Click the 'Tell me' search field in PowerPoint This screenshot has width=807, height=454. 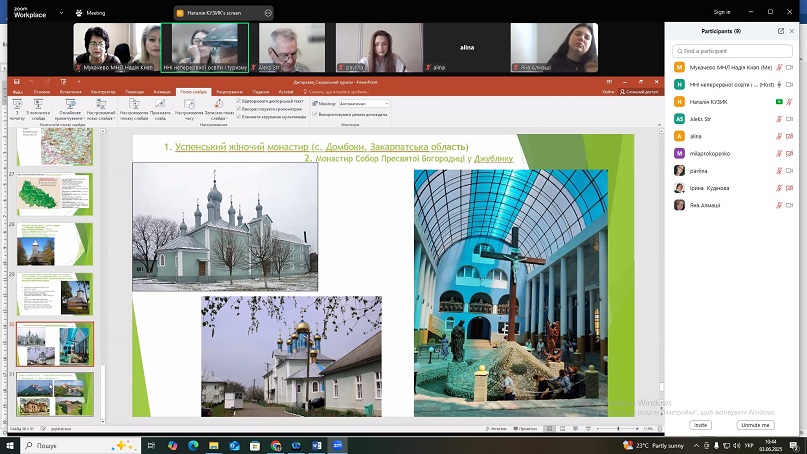[339, 92]
